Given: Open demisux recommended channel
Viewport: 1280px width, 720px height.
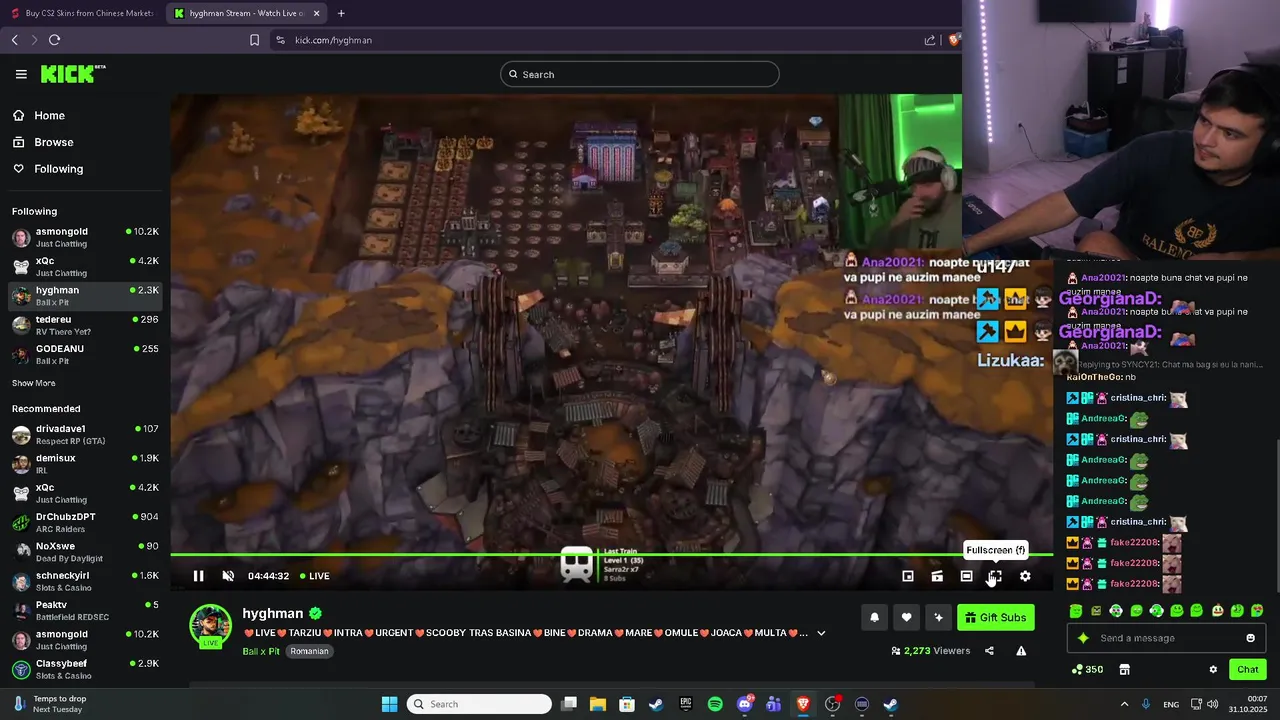Looking at the screenshot, I should tap(85, 463).
